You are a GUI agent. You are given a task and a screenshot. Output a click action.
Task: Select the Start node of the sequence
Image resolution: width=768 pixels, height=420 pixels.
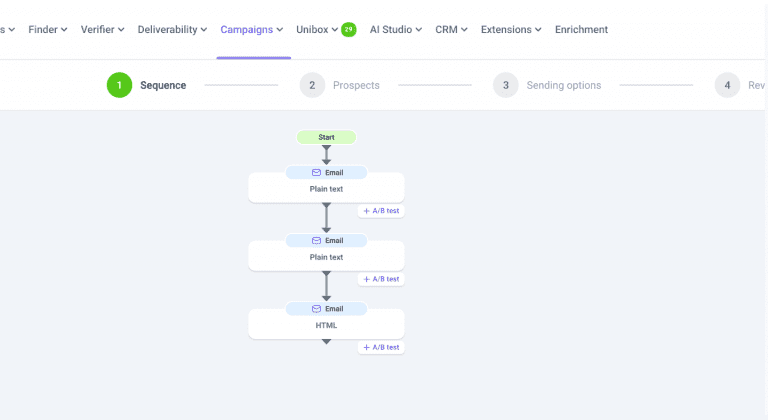coord(326,137)
